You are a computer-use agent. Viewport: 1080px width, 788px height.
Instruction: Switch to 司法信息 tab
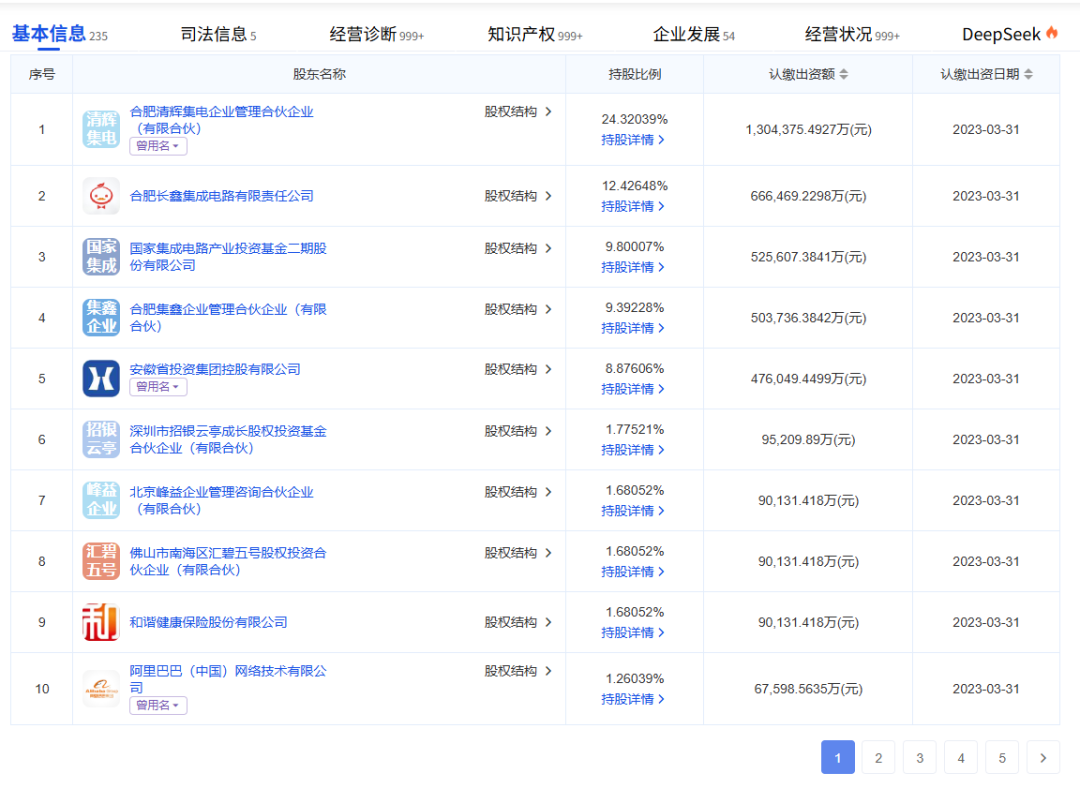[x=218, y=34]
